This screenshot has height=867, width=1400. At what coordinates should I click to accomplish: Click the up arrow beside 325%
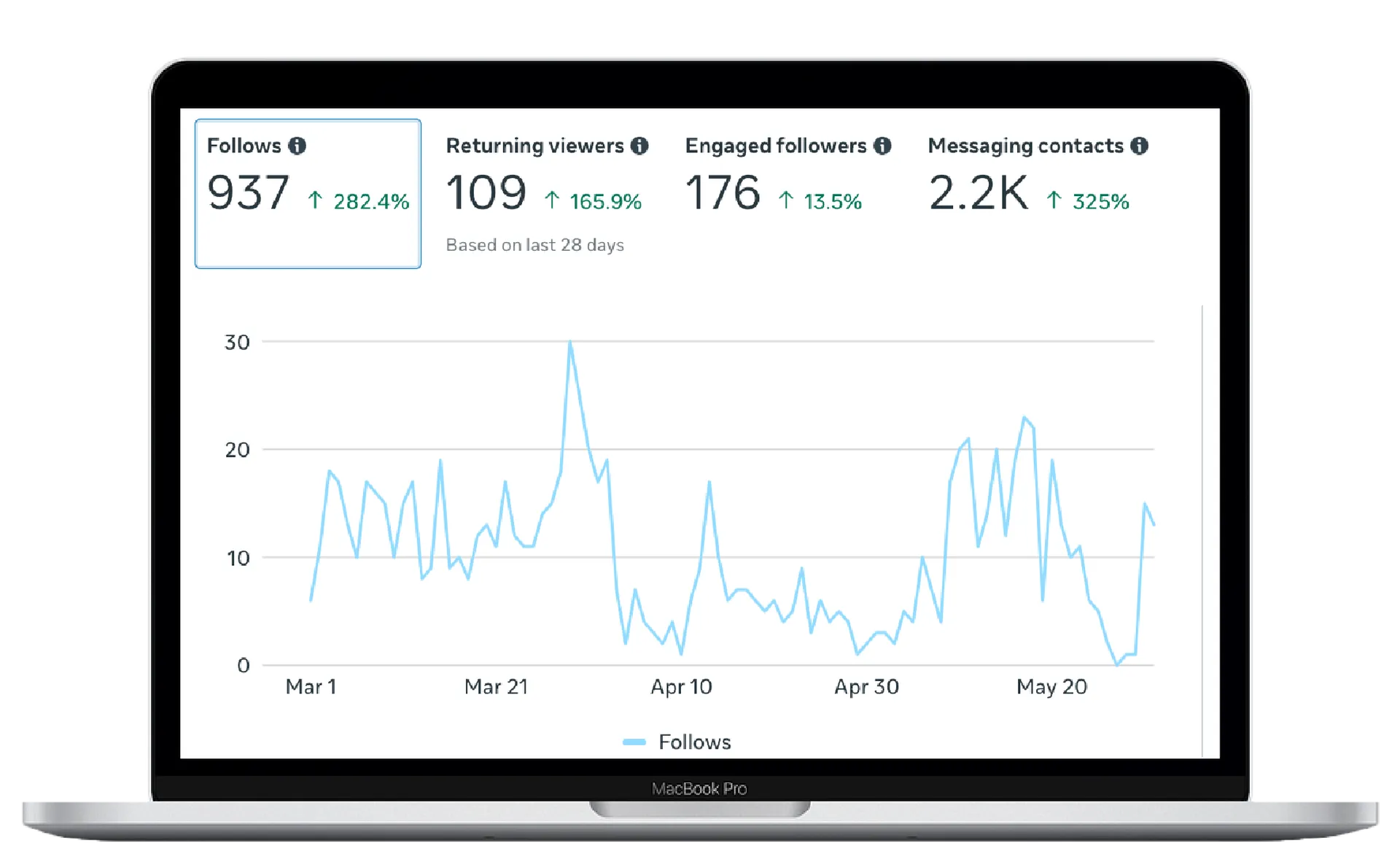[1054, 200]
